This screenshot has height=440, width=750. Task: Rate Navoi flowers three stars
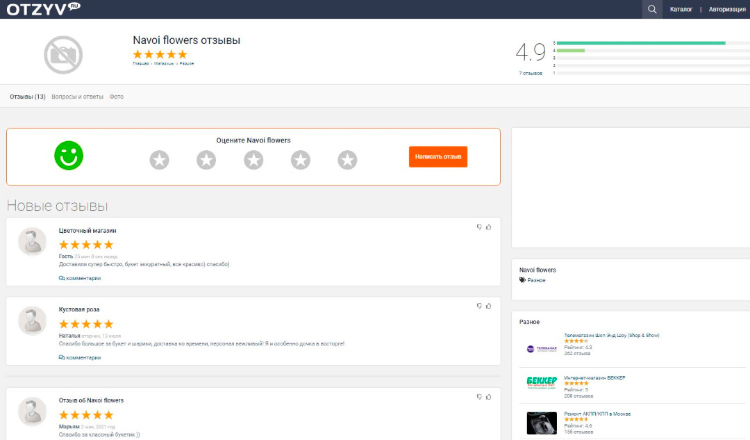[253, 159]
